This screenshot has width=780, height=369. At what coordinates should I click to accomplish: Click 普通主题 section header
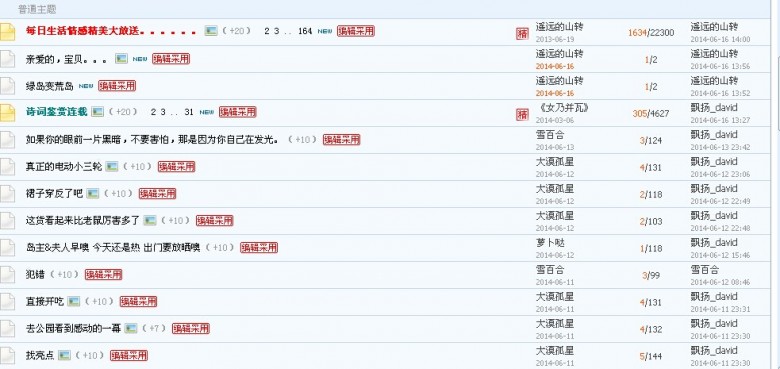pos(37,9)
